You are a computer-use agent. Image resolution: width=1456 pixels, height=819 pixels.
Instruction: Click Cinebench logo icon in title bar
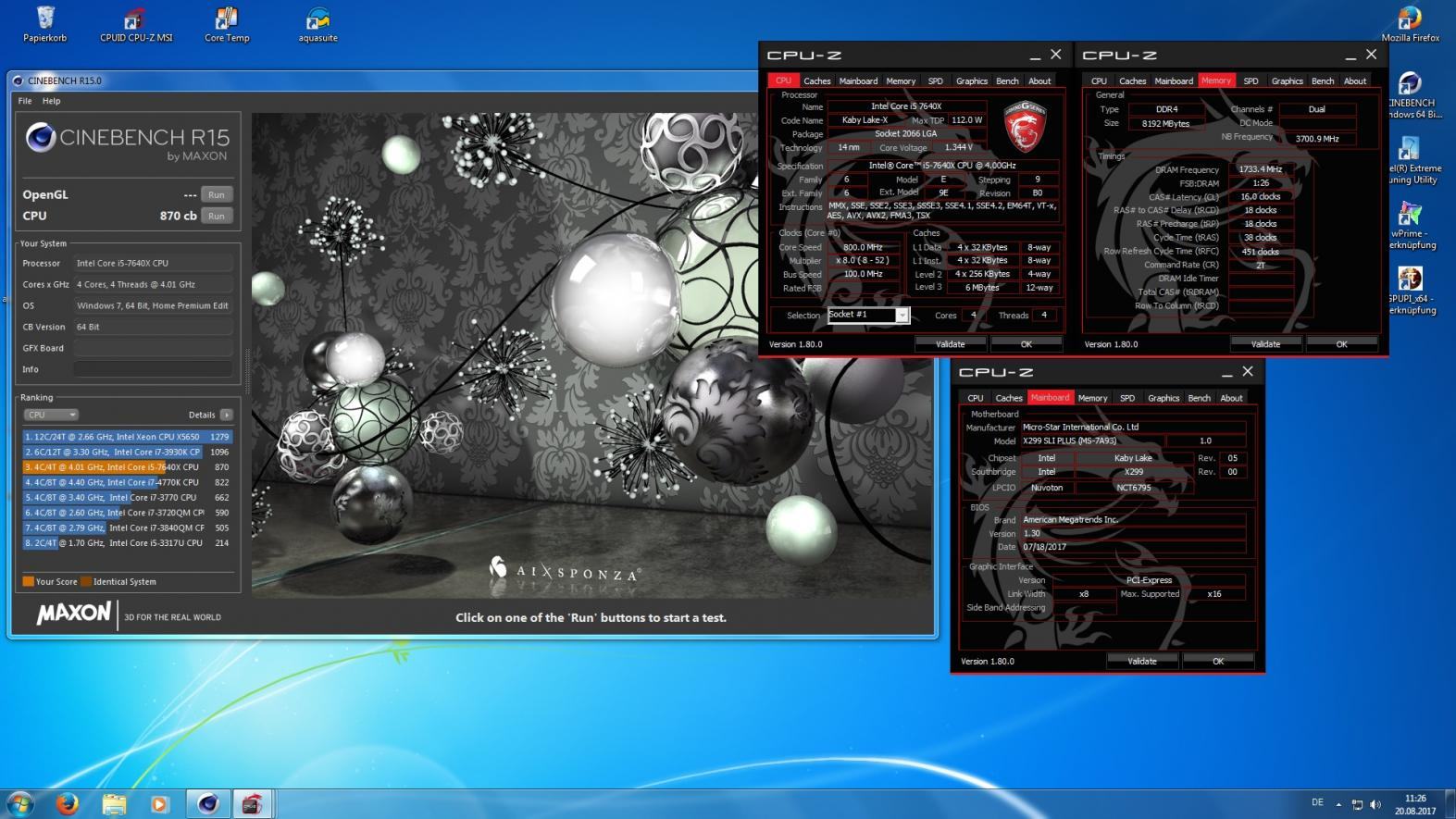pyautogui.click(x=18, y=81)
